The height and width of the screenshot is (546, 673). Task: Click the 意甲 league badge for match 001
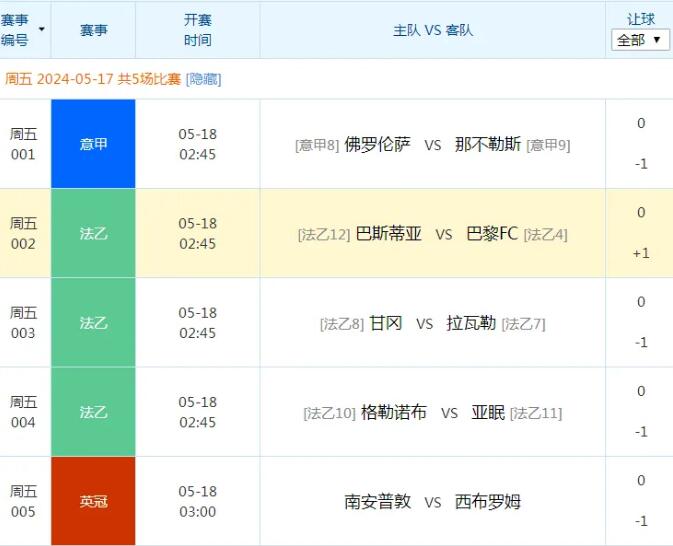[x=93, y=144]
